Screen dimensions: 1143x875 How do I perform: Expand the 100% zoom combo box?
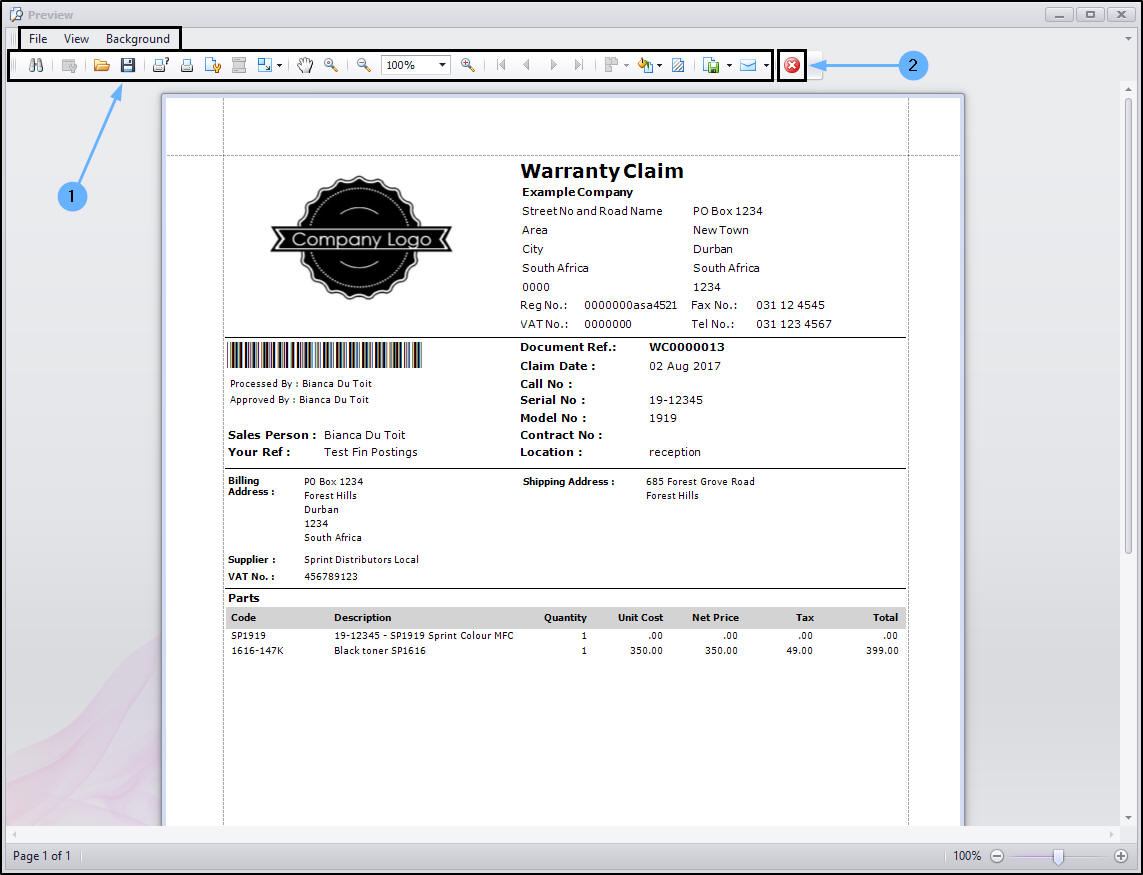click(442, 65)
